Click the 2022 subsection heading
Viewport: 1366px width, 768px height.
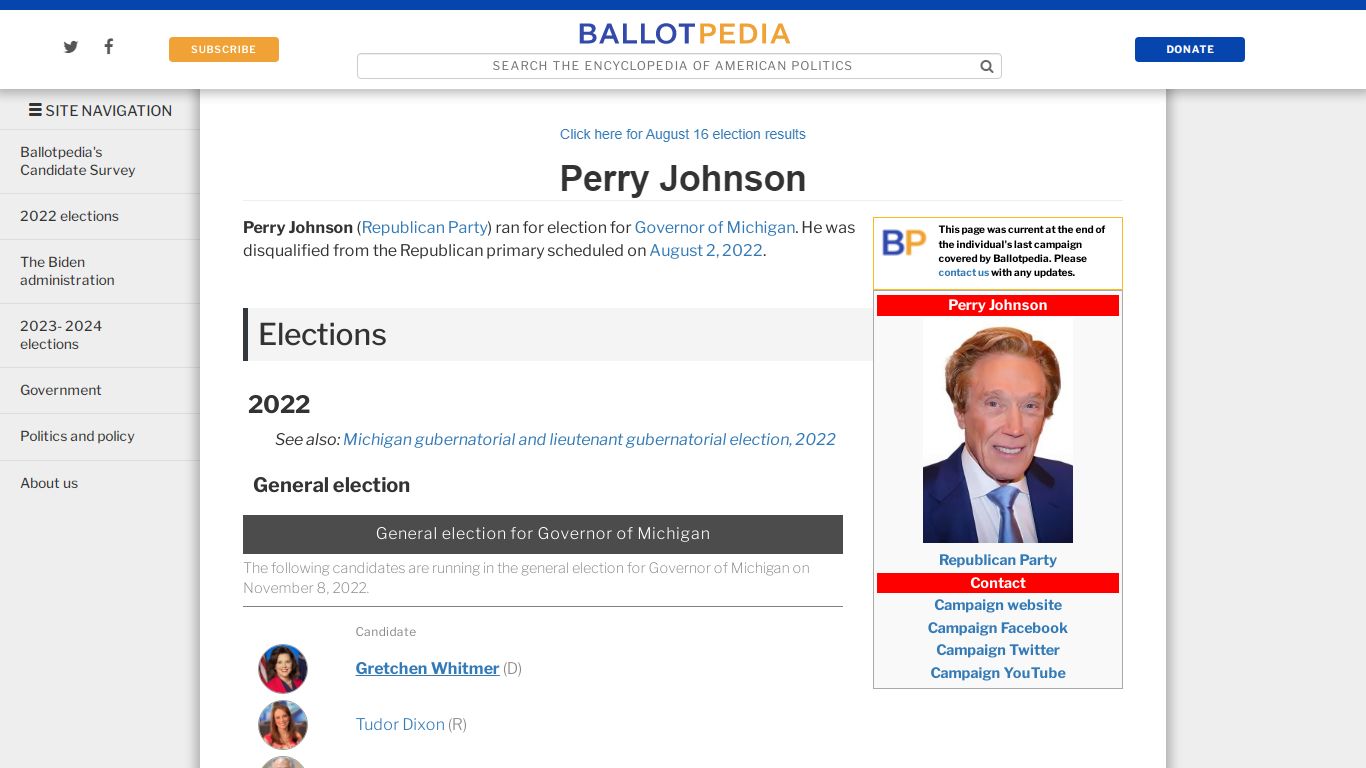(x=279, y=404)
